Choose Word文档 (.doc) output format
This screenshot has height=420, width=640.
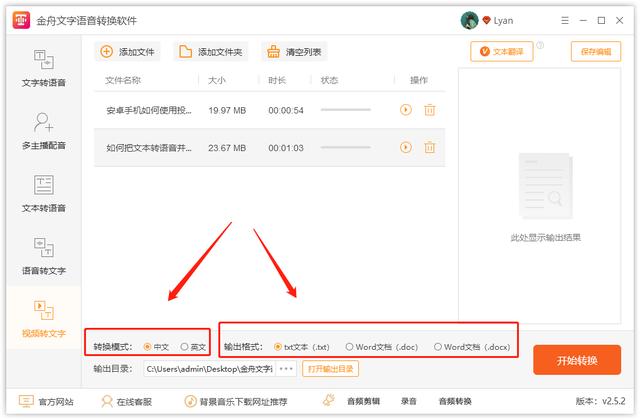click(x=382, y=347)
